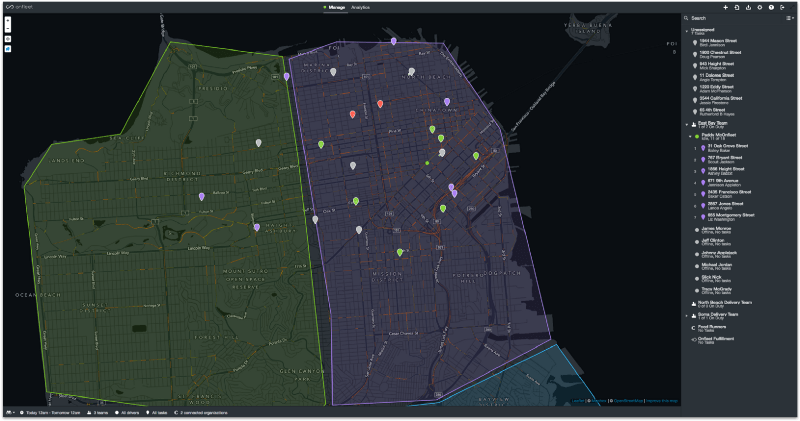Toggle the map recenter location button
This screenshot has height=421, width=800.
(x=9, y=38)
